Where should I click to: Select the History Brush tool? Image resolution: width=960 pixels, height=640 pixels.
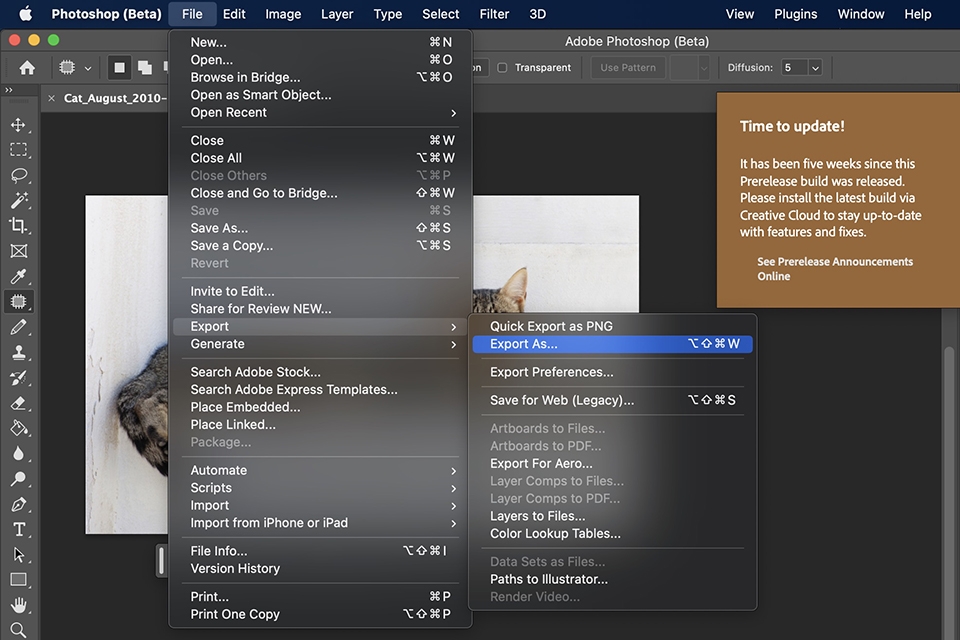pyautogui.click(x=18, y=378)
